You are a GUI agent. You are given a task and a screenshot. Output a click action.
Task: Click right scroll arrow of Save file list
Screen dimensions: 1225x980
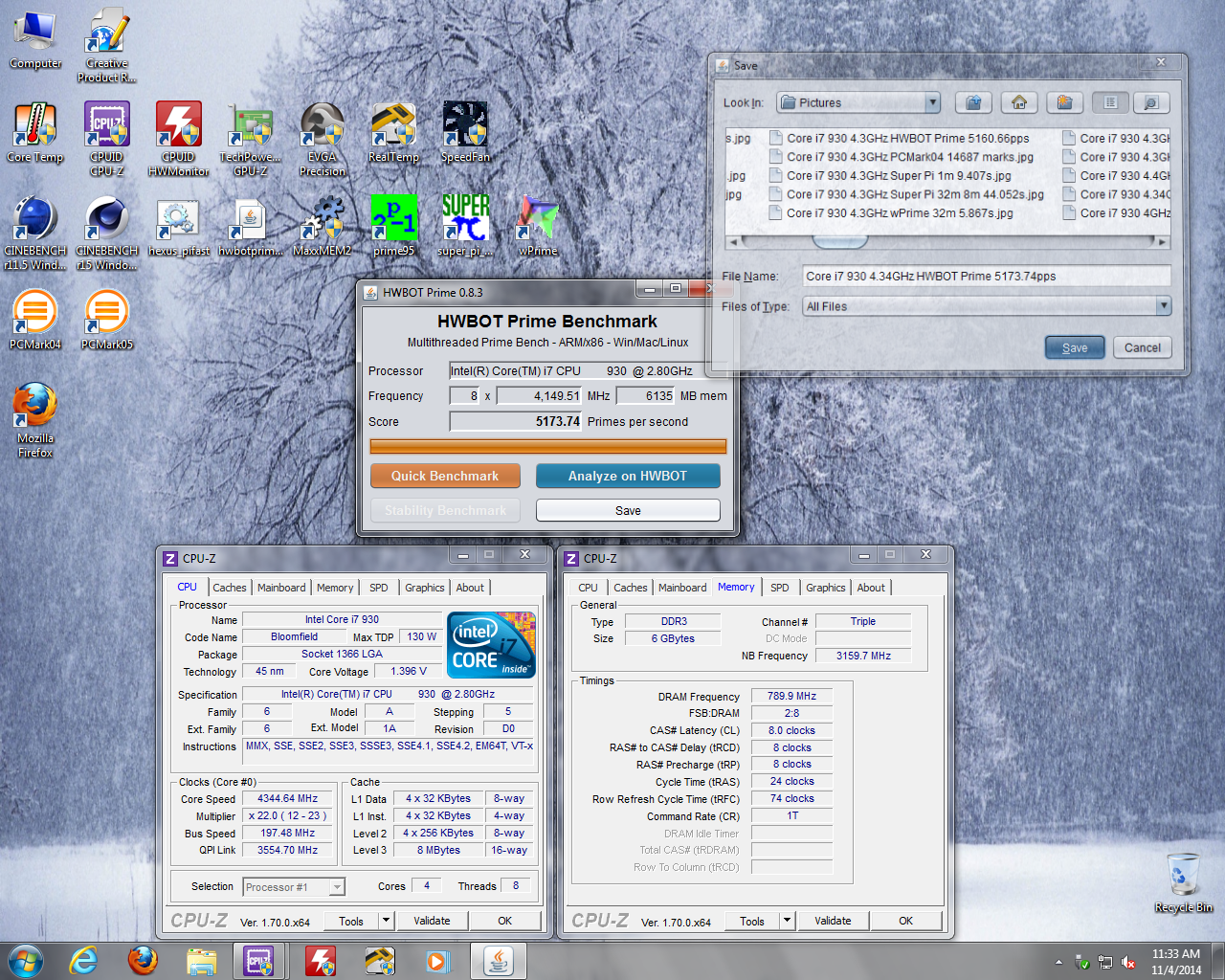1163,241
